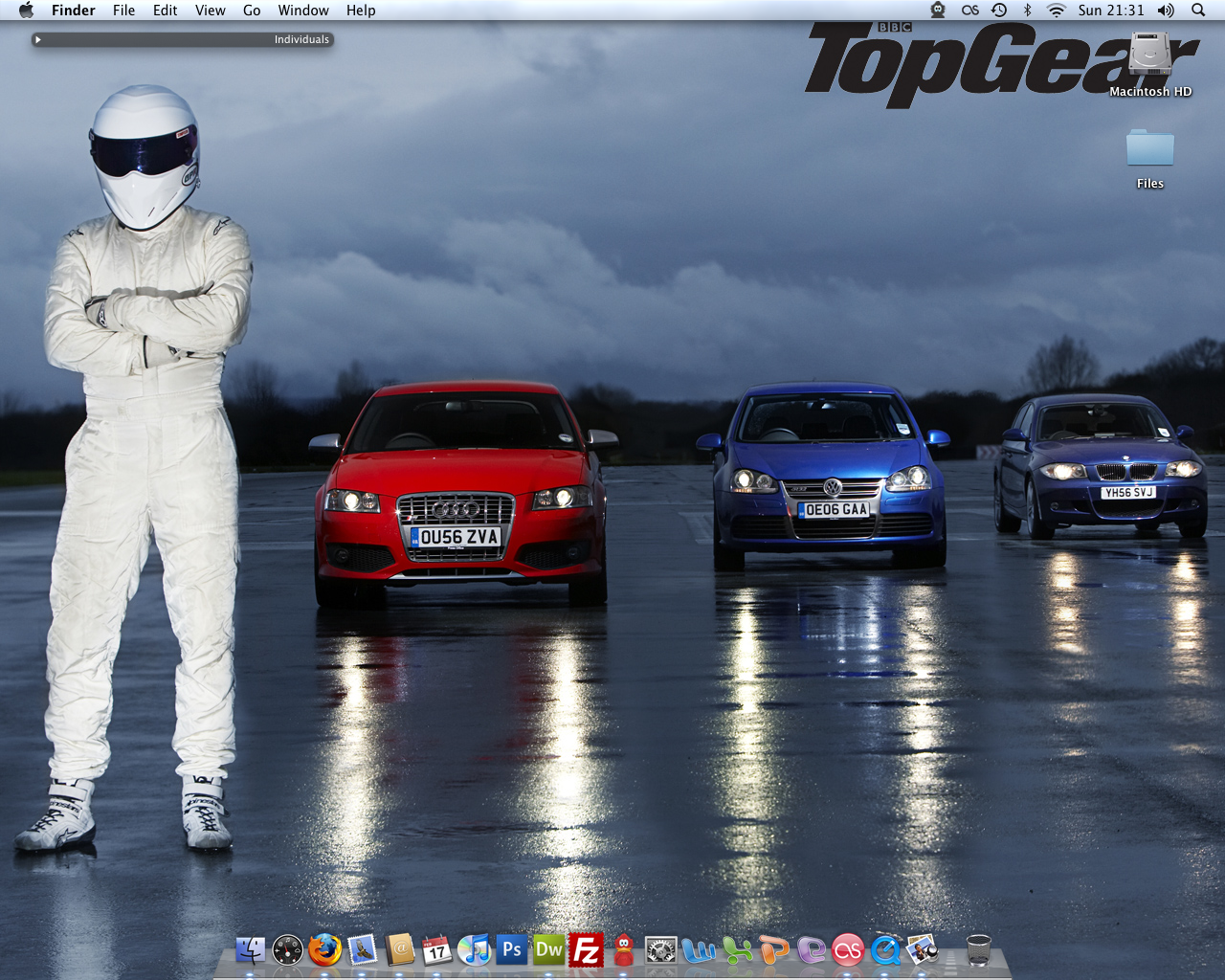Viewport: 1225px width, 980px height.
Task: Open the File menu
Action: point(123,11)
